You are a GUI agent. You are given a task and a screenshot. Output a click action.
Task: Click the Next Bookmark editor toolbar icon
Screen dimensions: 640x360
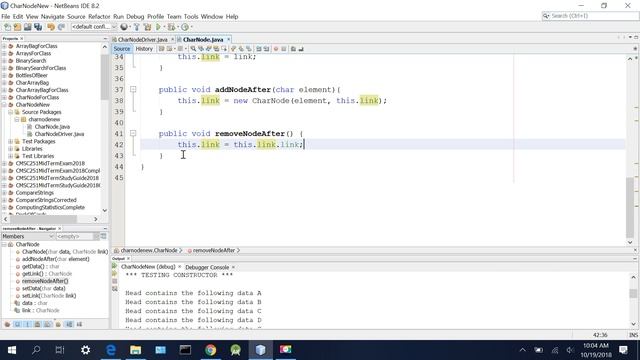tap(241, 49)
